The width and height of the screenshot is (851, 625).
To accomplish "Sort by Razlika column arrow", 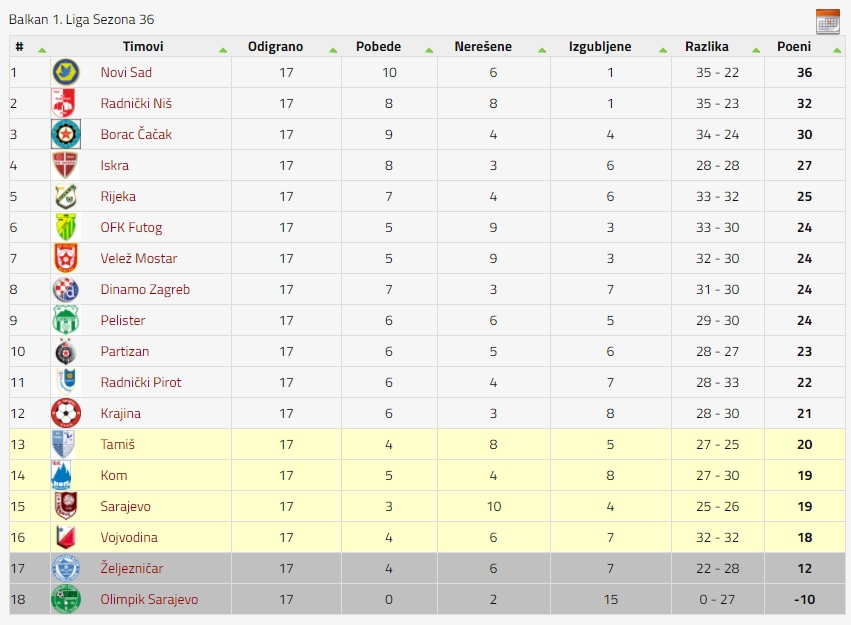I will pos(755,50).
